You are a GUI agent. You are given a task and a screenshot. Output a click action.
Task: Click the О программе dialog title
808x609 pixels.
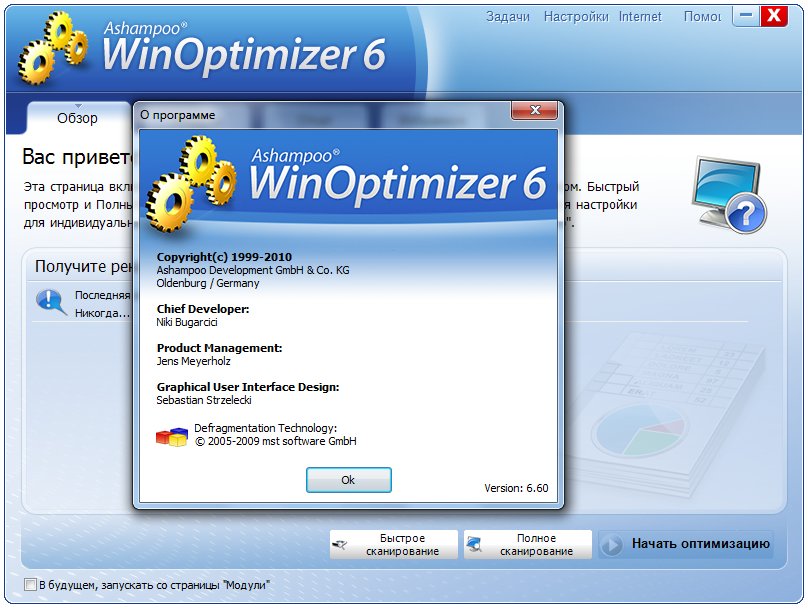178,115
